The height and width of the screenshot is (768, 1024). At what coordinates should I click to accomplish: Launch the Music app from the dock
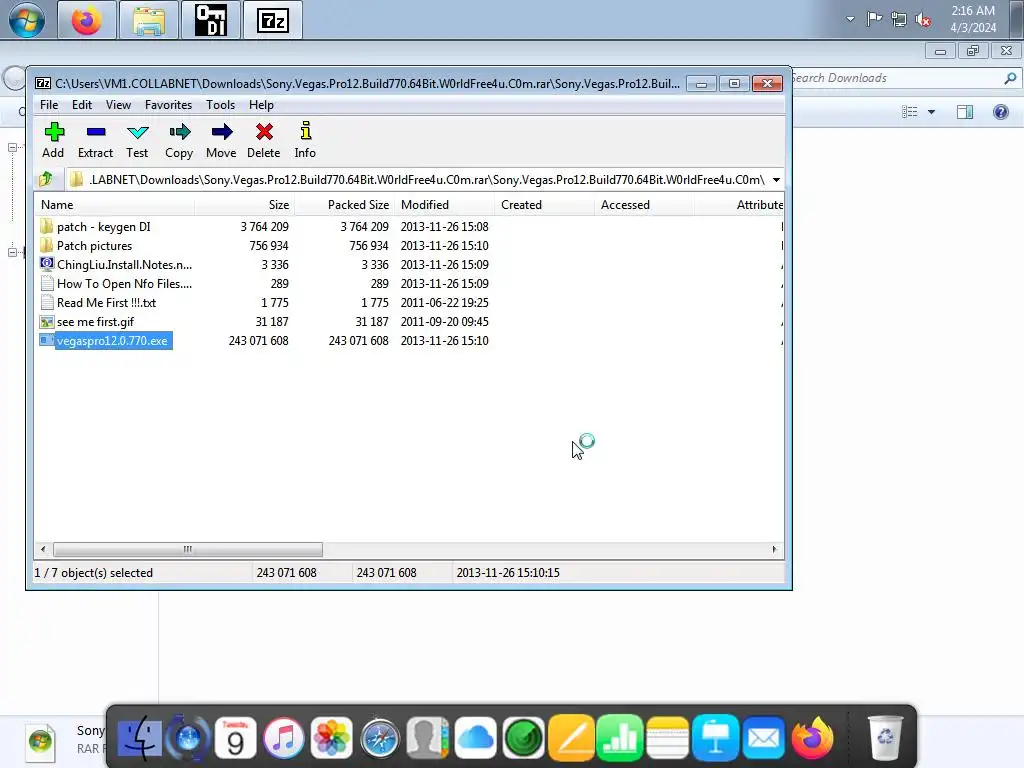[x=283, y=739]
